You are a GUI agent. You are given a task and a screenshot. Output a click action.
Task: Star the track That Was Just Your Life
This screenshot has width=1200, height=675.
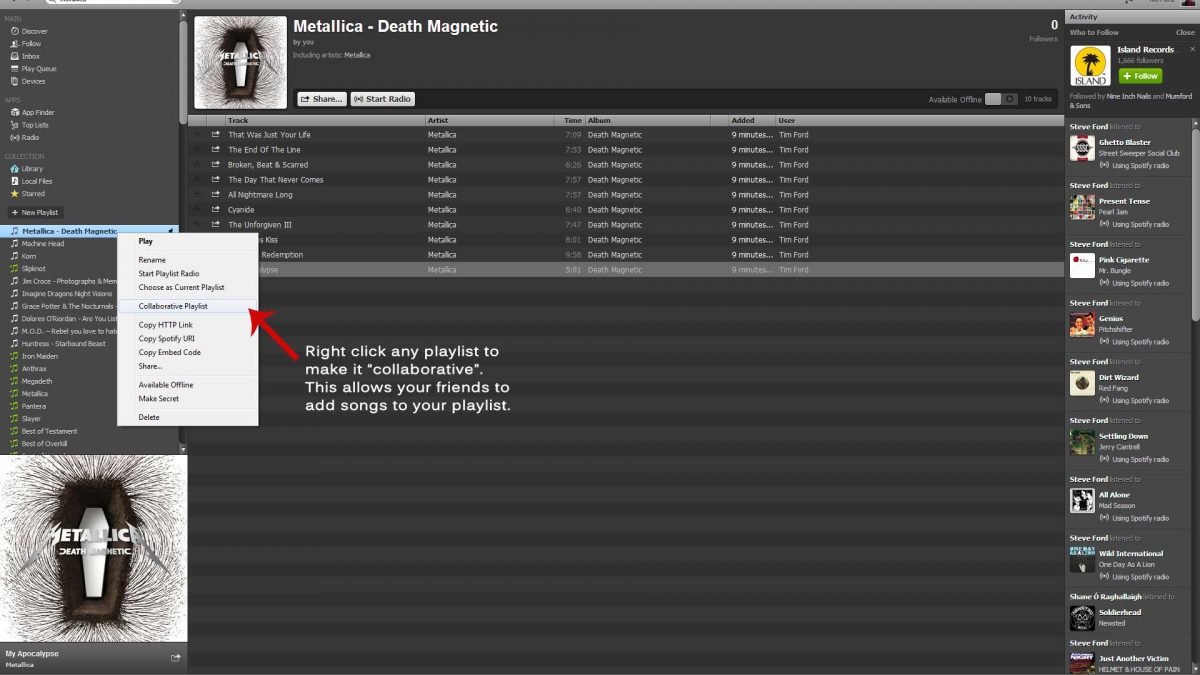[x=197, y=135]
